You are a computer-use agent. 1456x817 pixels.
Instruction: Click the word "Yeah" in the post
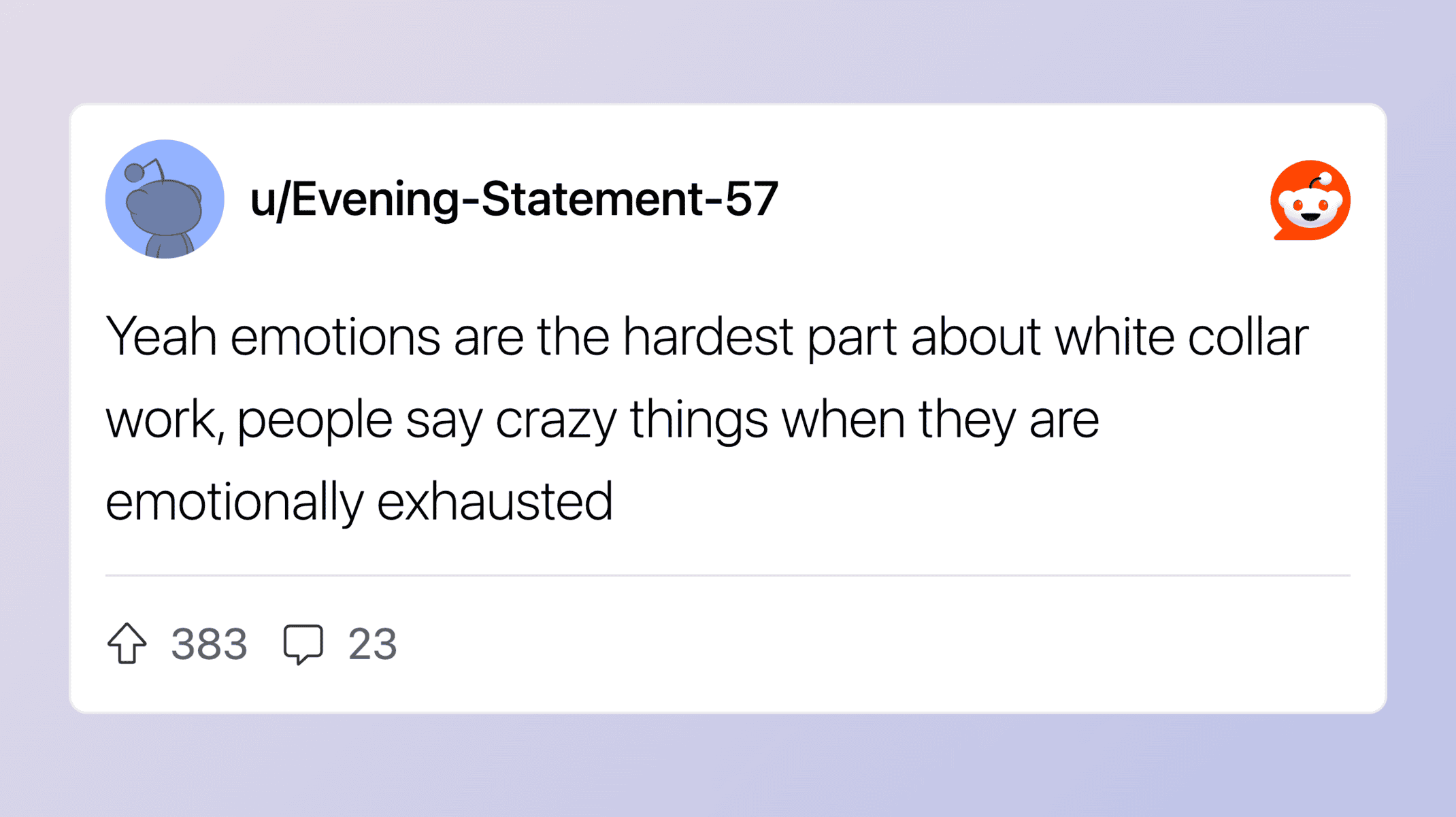(161, 337)
